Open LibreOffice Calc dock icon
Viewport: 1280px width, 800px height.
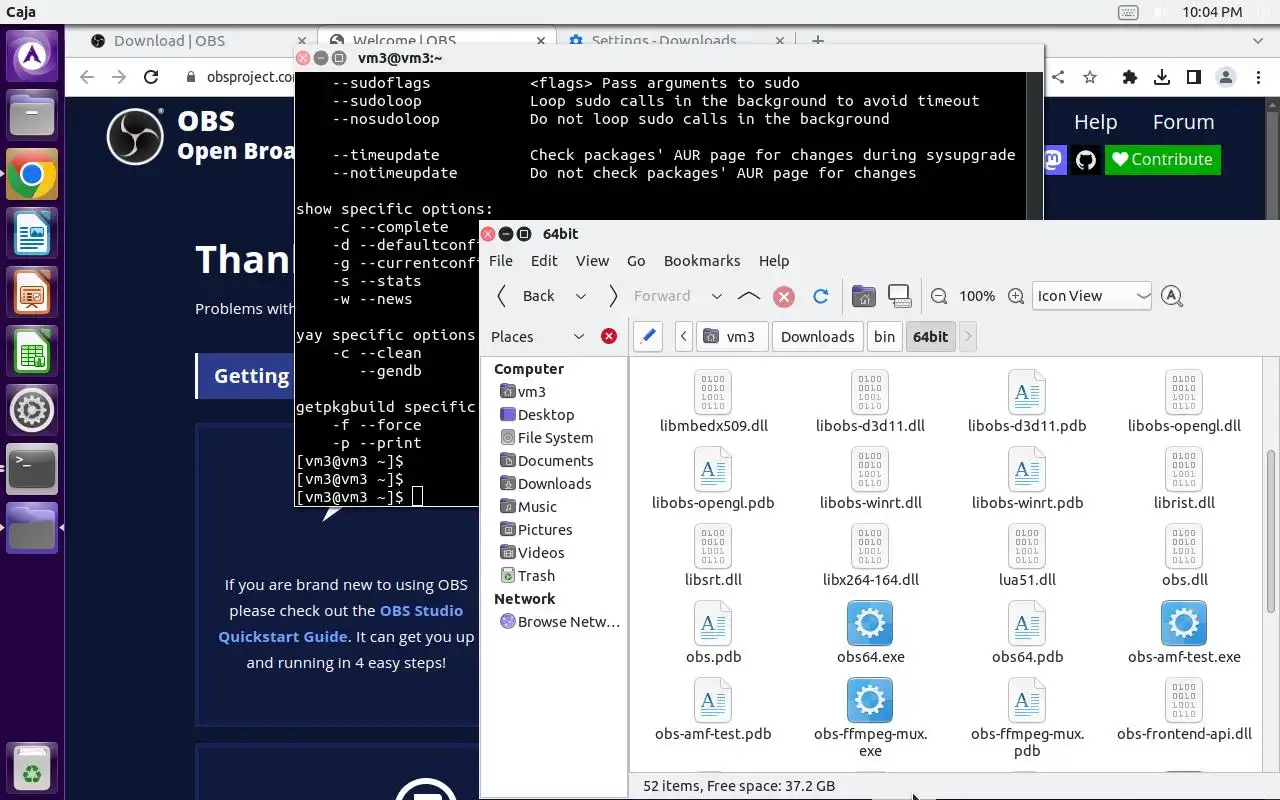point(32,352)
